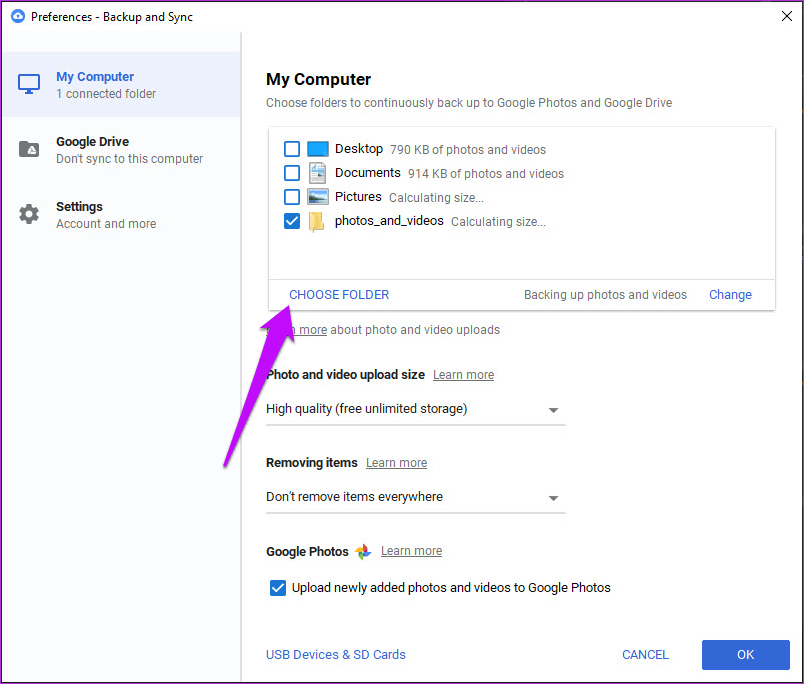804x684 pixels.
Task: Select the Pictures folder name
Action: point(358,197)
